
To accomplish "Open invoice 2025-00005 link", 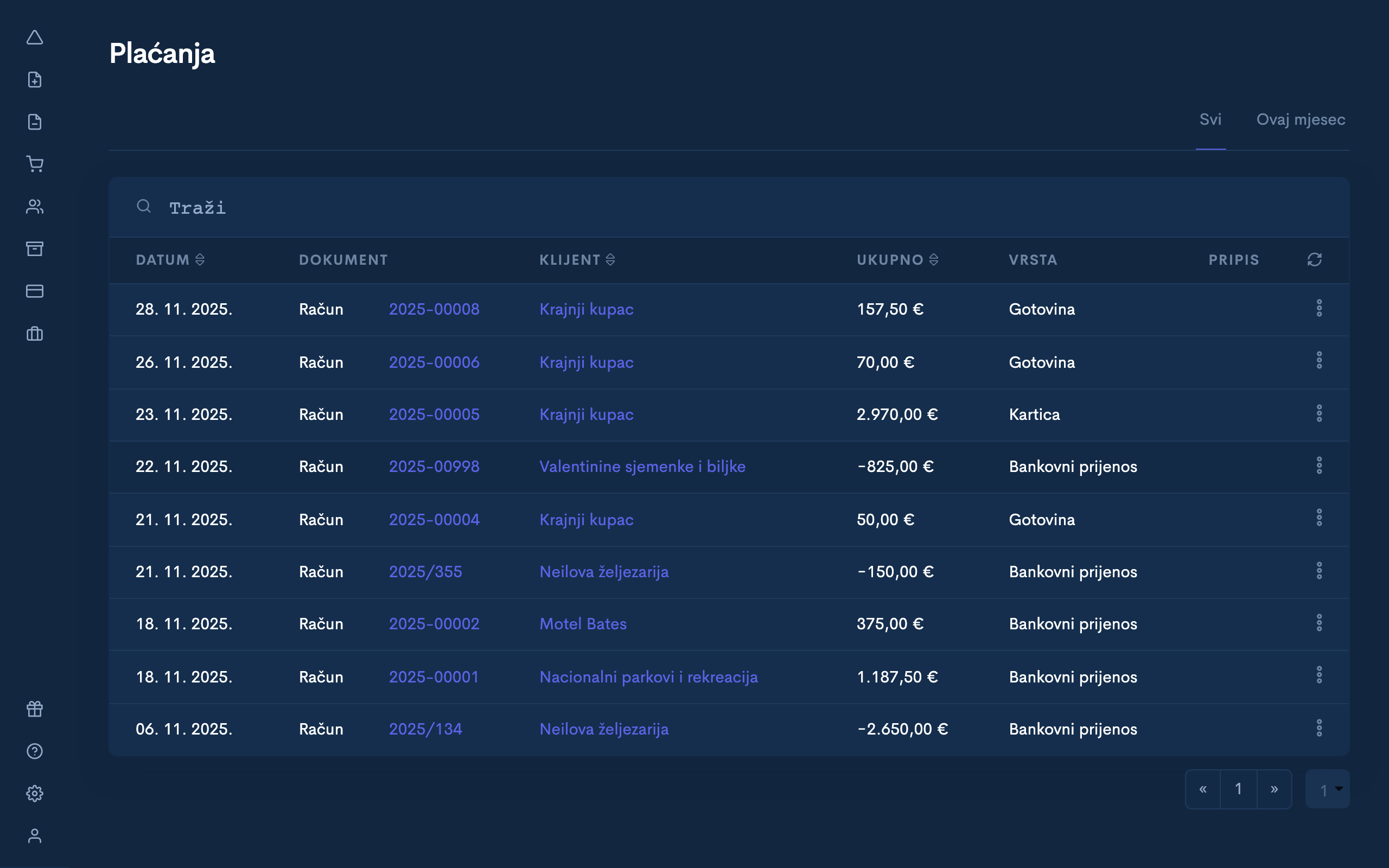I will tap(435, 414).
